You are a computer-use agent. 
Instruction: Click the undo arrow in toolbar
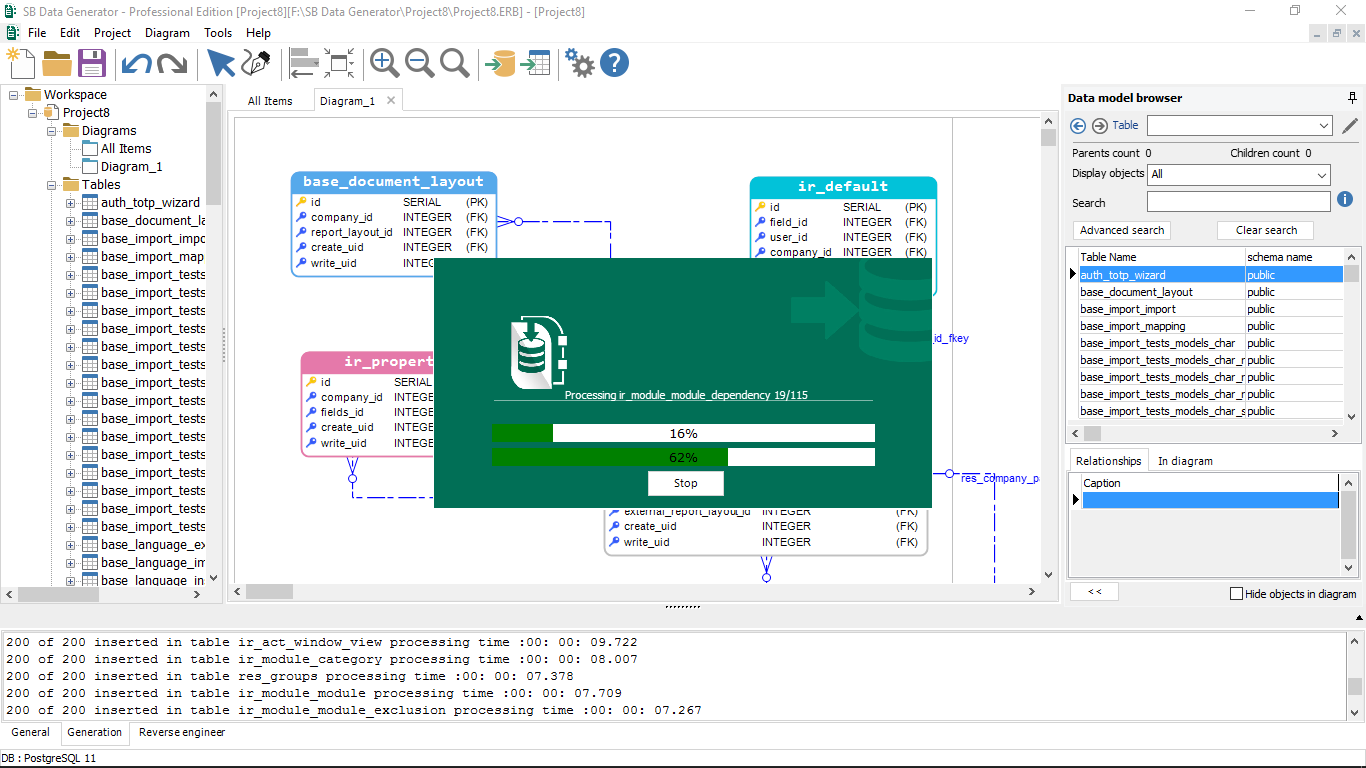click(x=136, y=64)
